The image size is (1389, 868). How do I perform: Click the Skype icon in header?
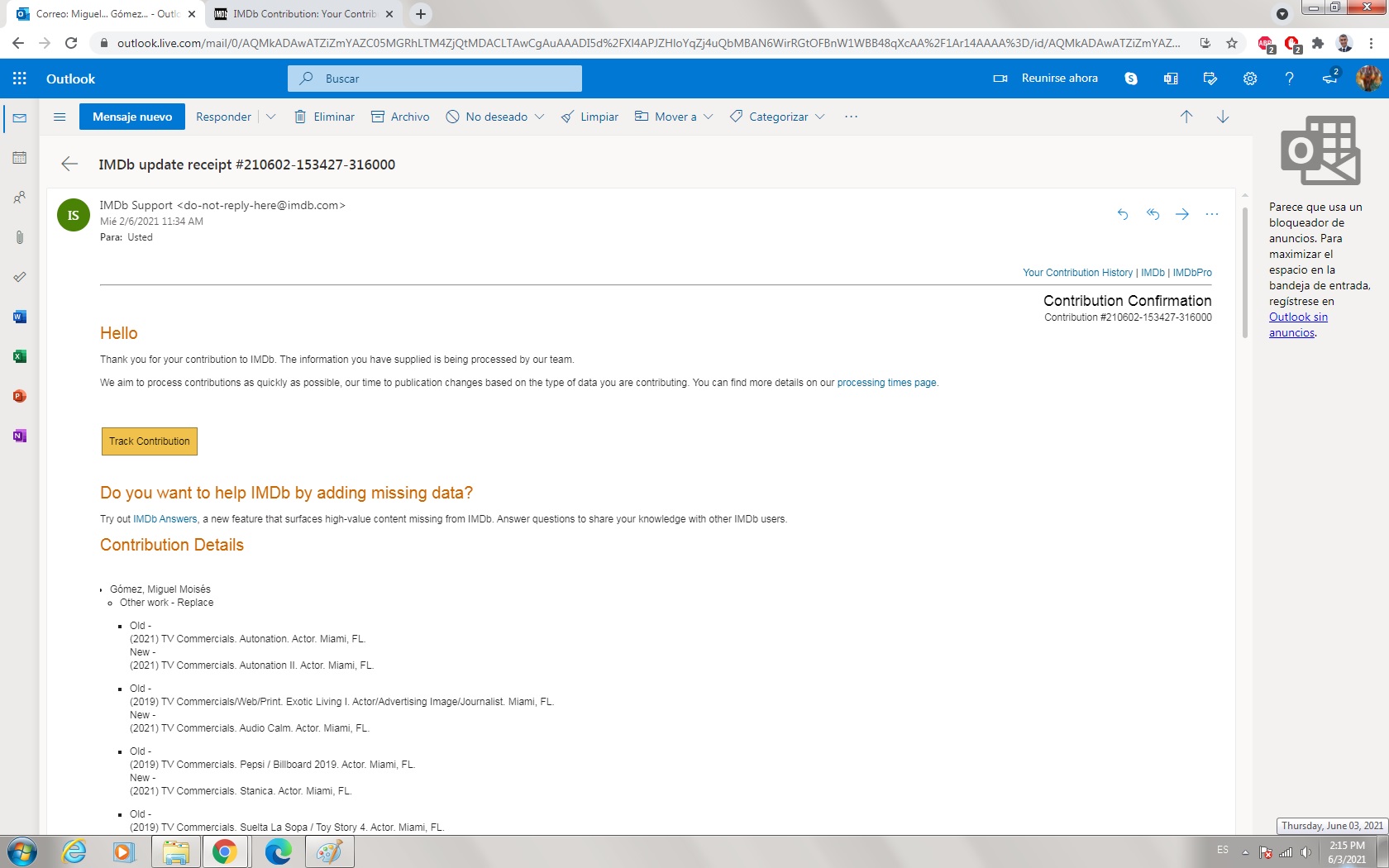point(1130,79)
